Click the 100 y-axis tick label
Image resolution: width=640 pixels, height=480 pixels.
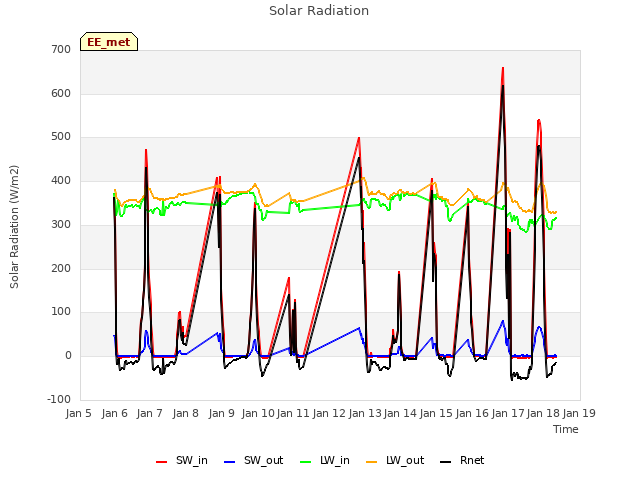point(61,312)
